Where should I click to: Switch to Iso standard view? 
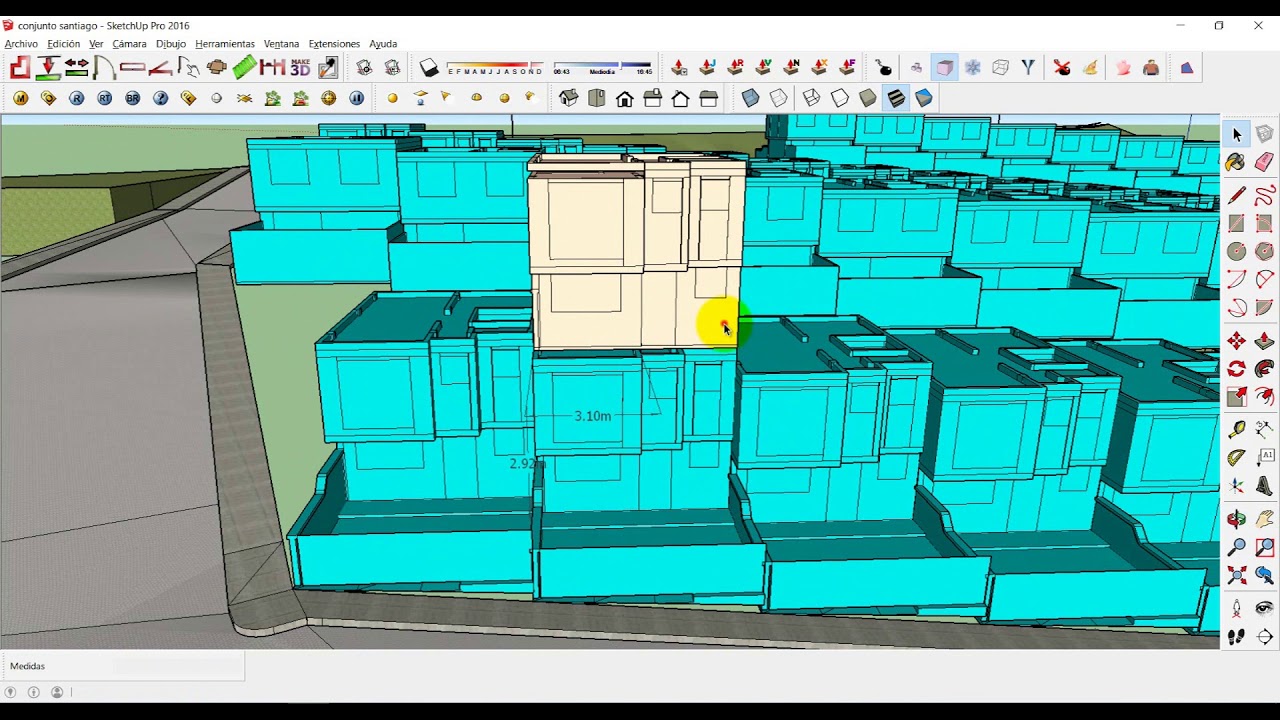pos(569,98)
